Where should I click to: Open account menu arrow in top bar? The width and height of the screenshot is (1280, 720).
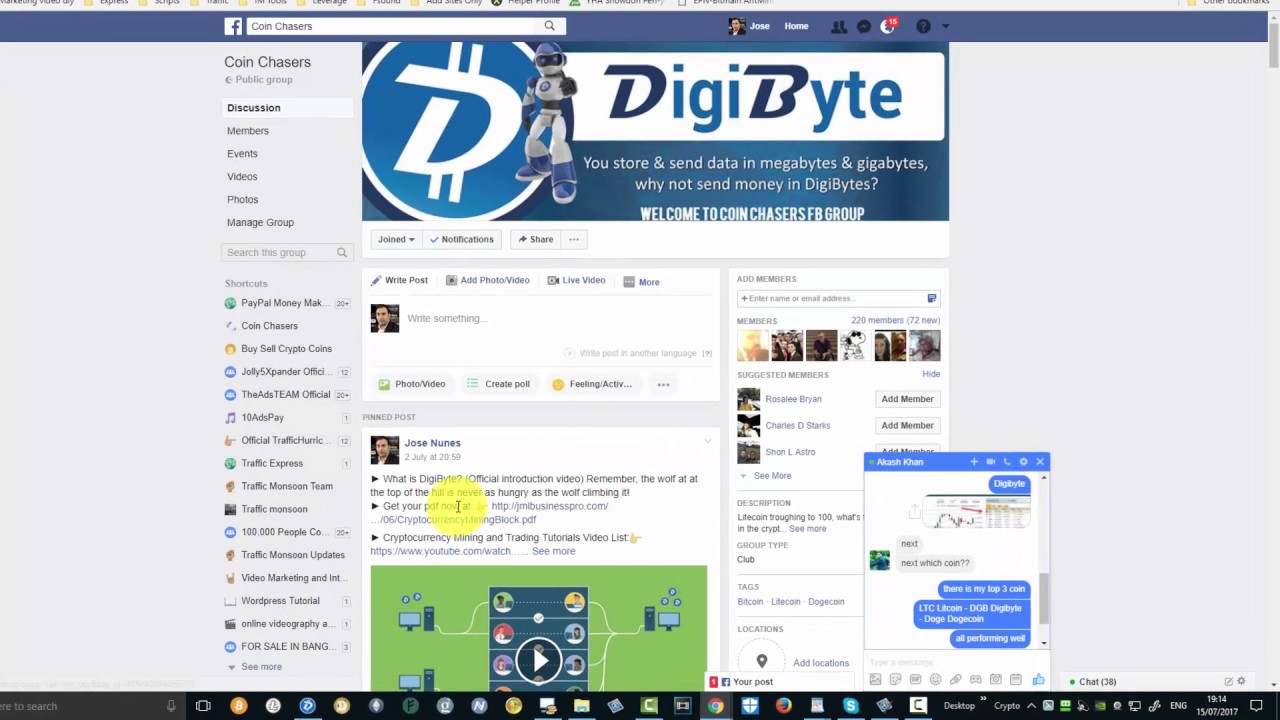(x=945, y=26)
